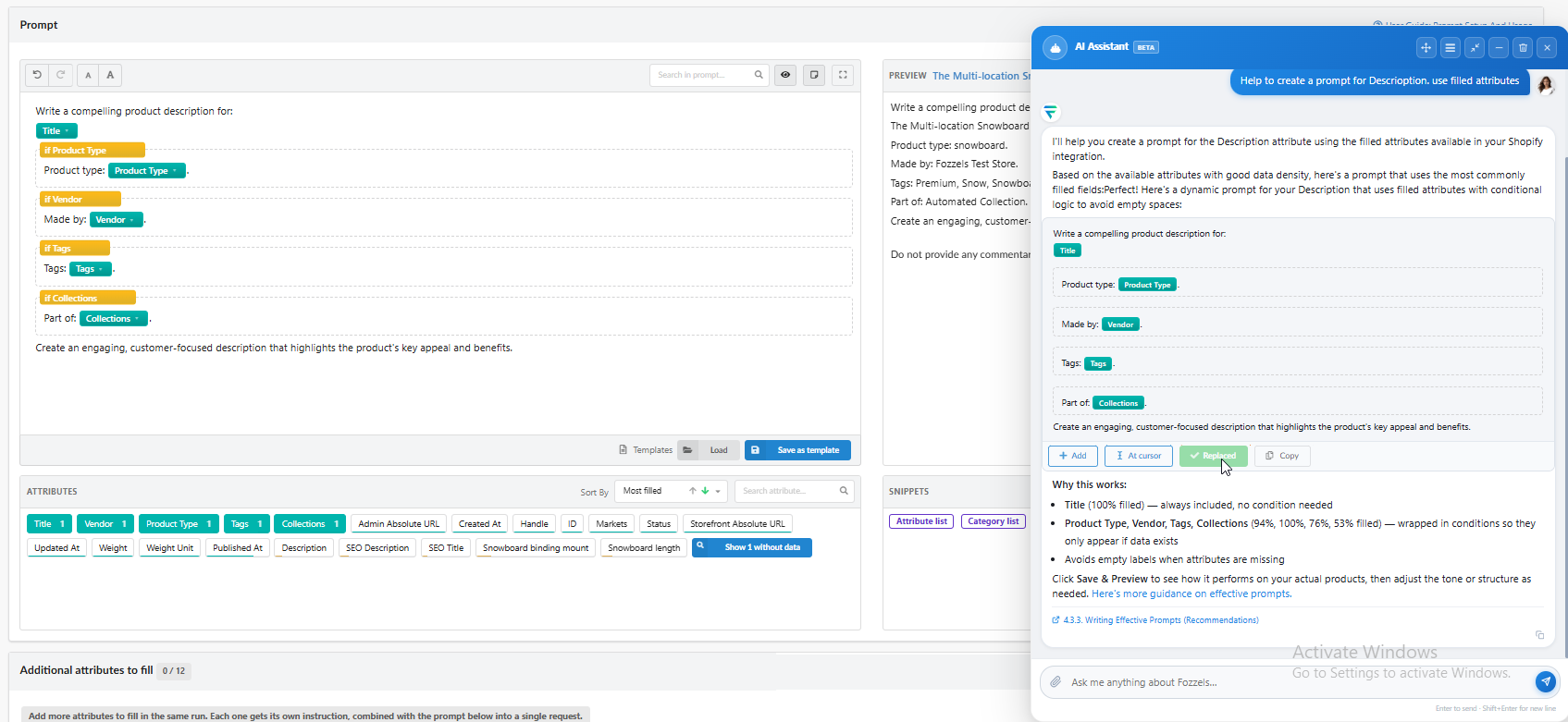Click the Copy button under AI suggestion

click(1282, 456)
